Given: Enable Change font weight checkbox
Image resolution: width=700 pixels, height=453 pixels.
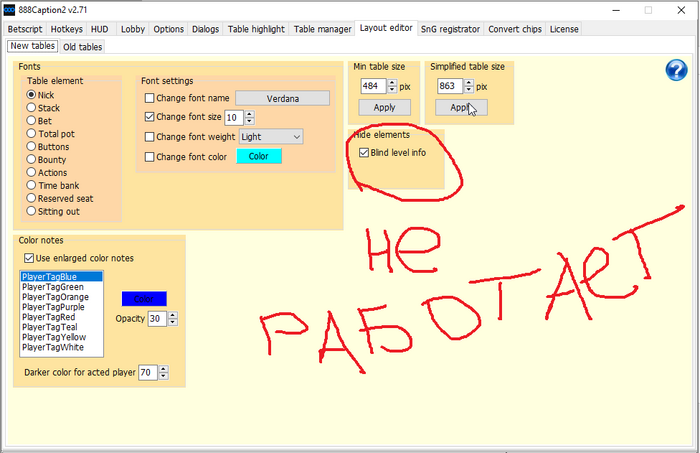Looking at the screenshot, I should point(150,137).
